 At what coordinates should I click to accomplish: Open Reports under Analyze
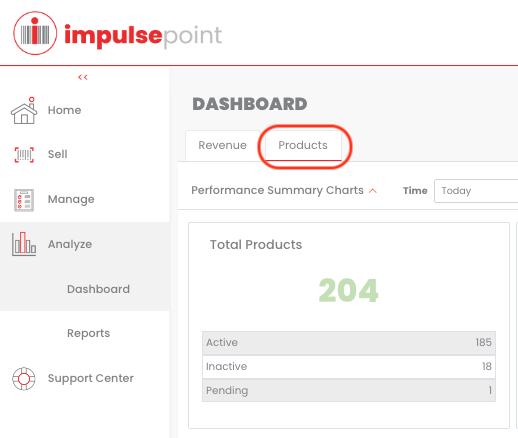tap(88, 333)
